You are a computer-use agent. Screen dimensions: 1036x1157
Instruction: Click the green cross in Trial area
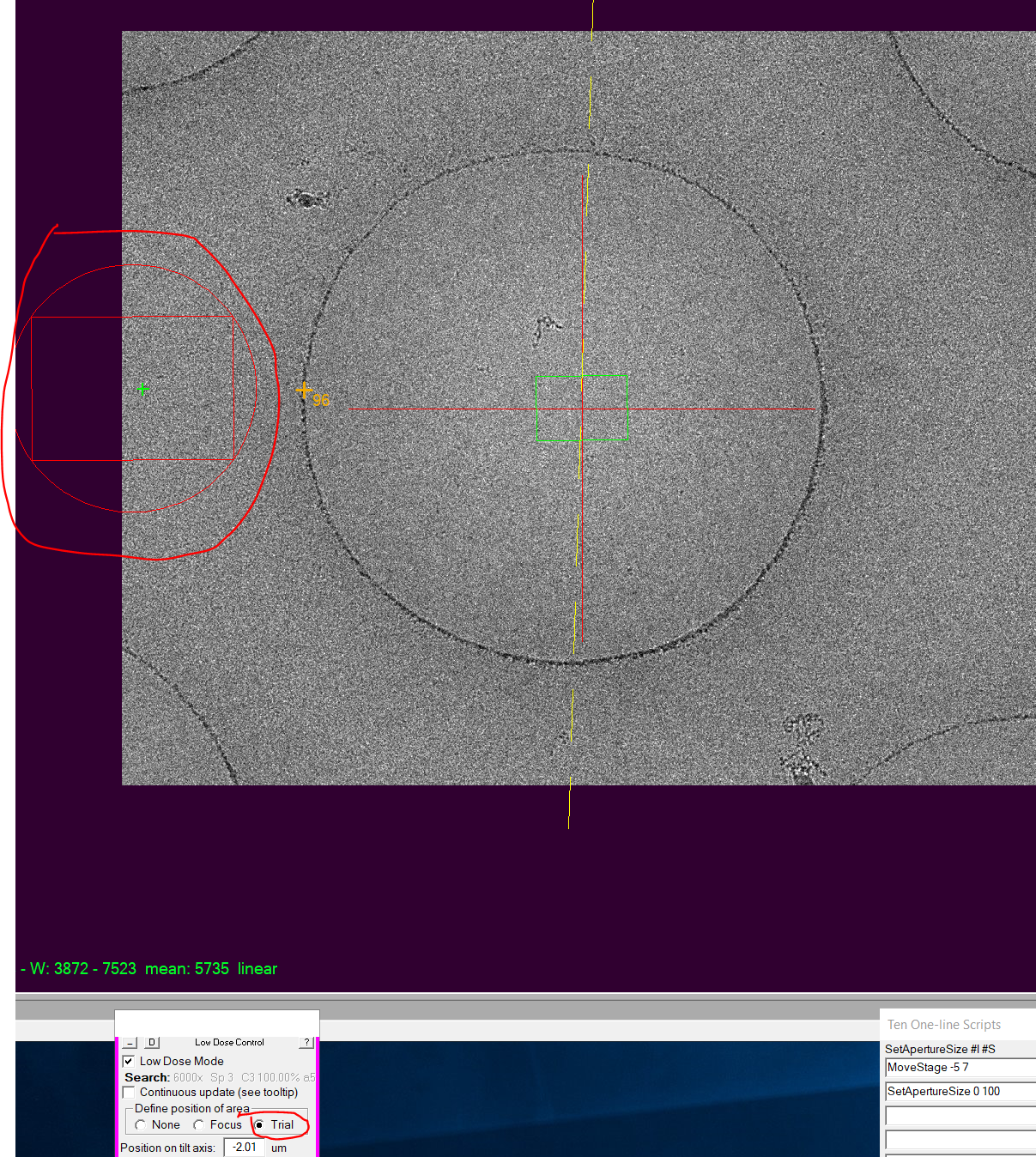click(143, 389)
